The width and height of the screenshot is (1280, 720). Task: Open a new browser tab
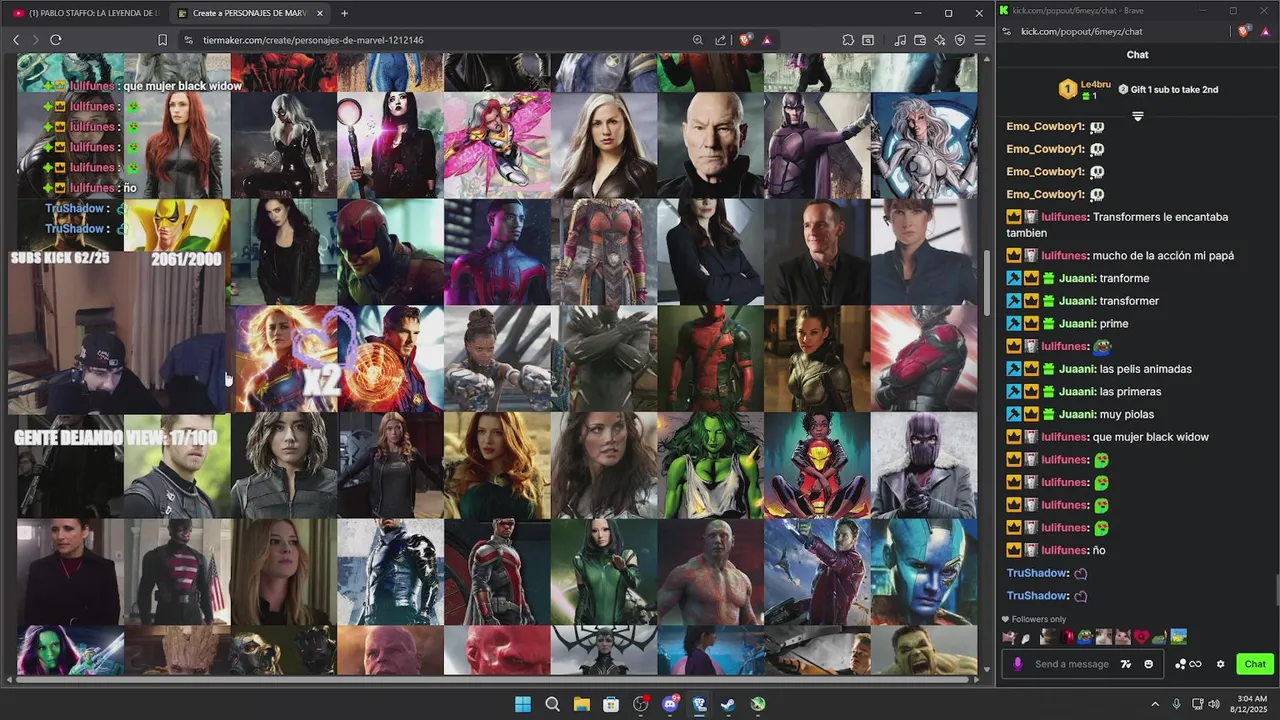[x=344, y=13]
